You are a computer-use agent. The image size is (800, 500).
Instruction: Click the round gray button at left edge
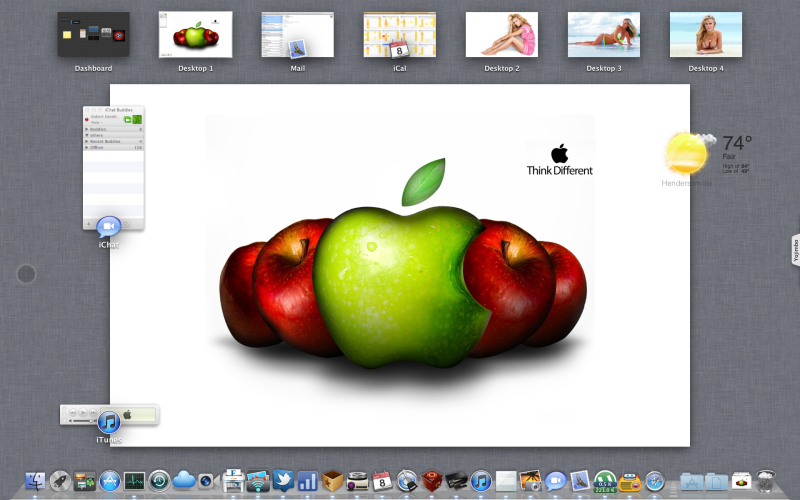point(26,274)
